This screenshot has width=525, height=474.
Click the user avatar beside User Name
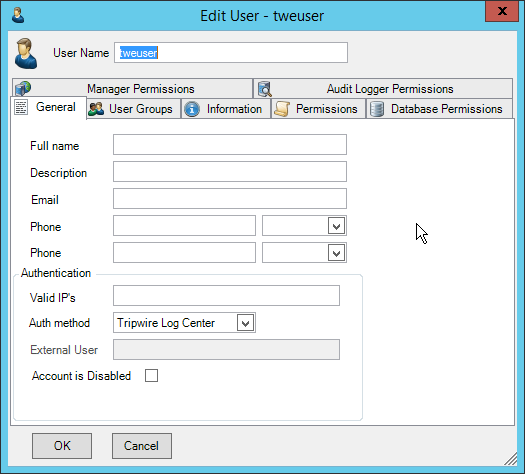pos(26,53)
